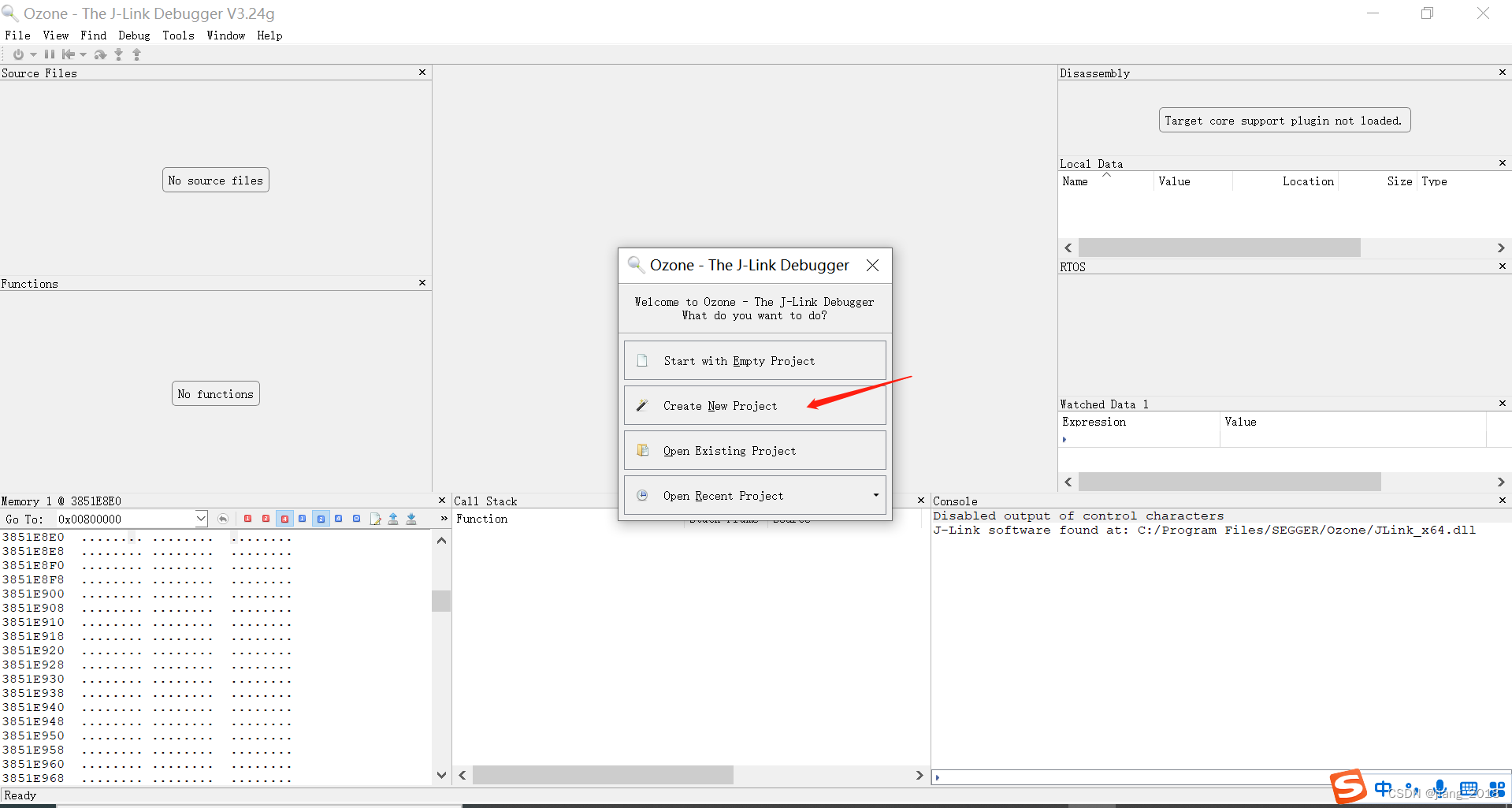Click the Local Data scroll right arrow
Screen dimensions: 1512x808
click(1501, 248)
